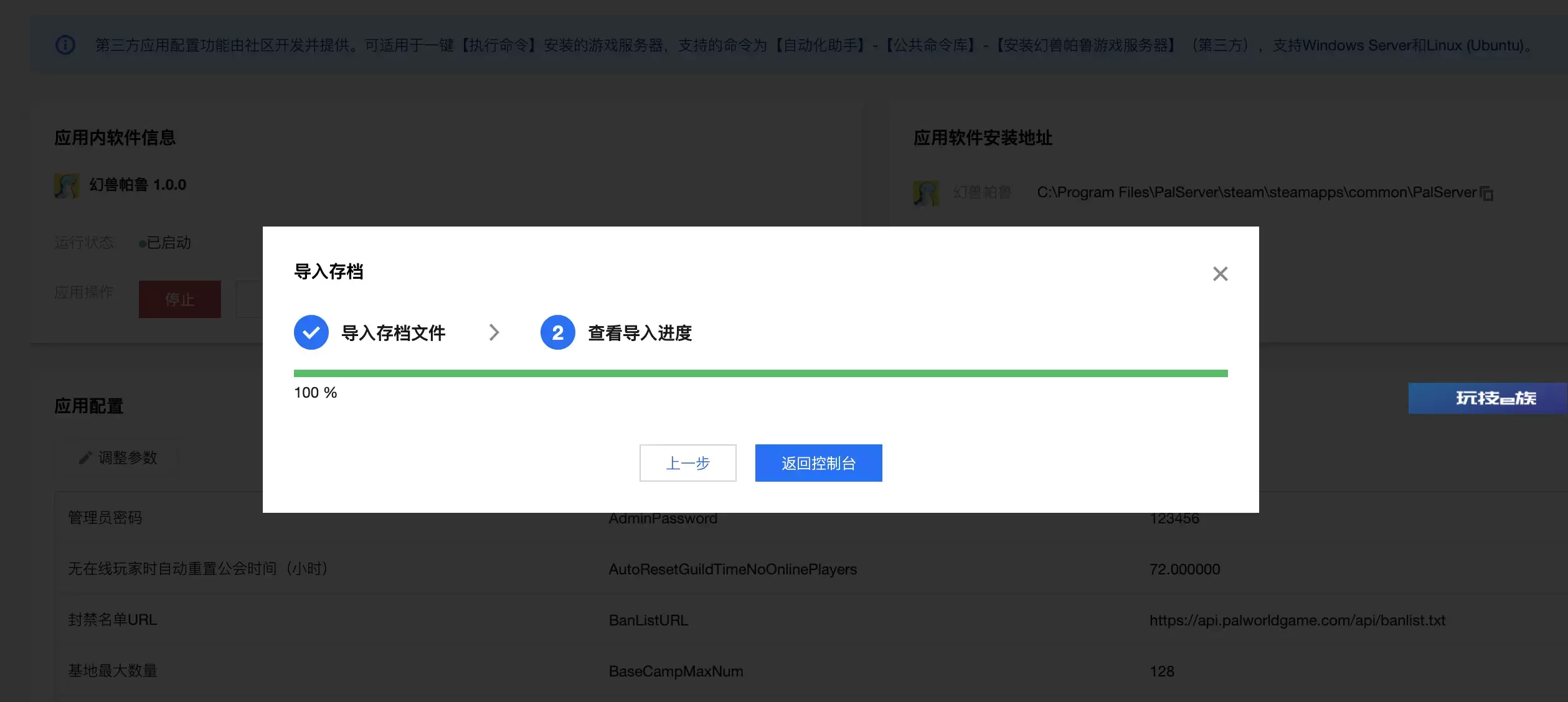
Task: Select completed step 导入存档文件 checkmark
Action: pos(311,332)
